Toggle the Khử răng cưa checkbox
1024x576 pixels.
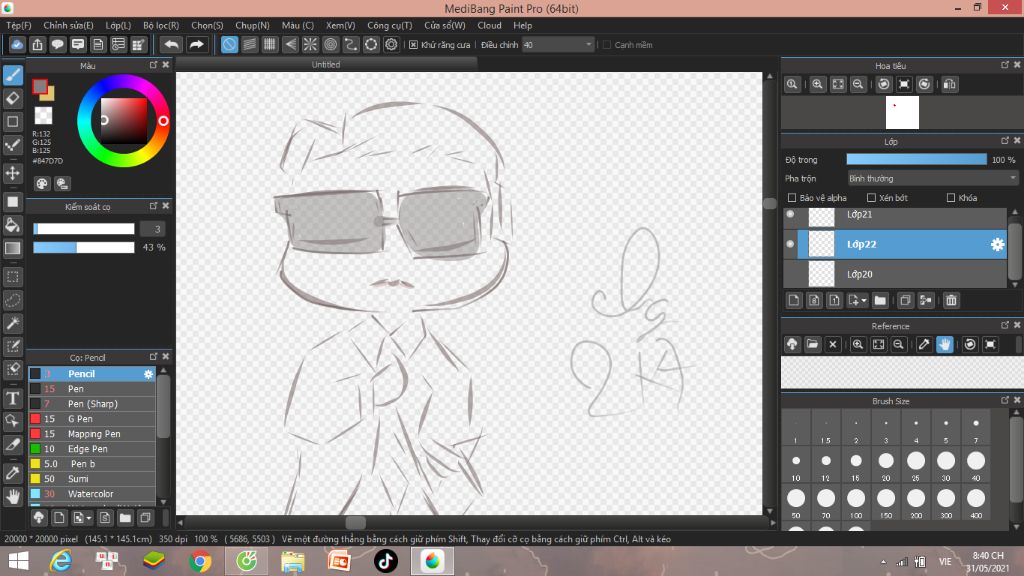coord(414,45)
